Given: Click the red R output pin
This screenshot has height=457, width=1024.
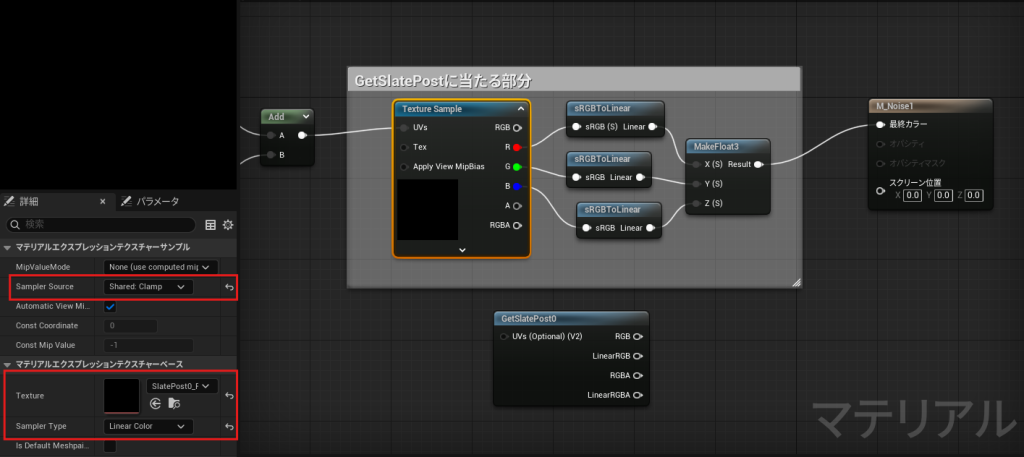Looking at the screenshot, I should pyautogui.click(x=517, y=148).
